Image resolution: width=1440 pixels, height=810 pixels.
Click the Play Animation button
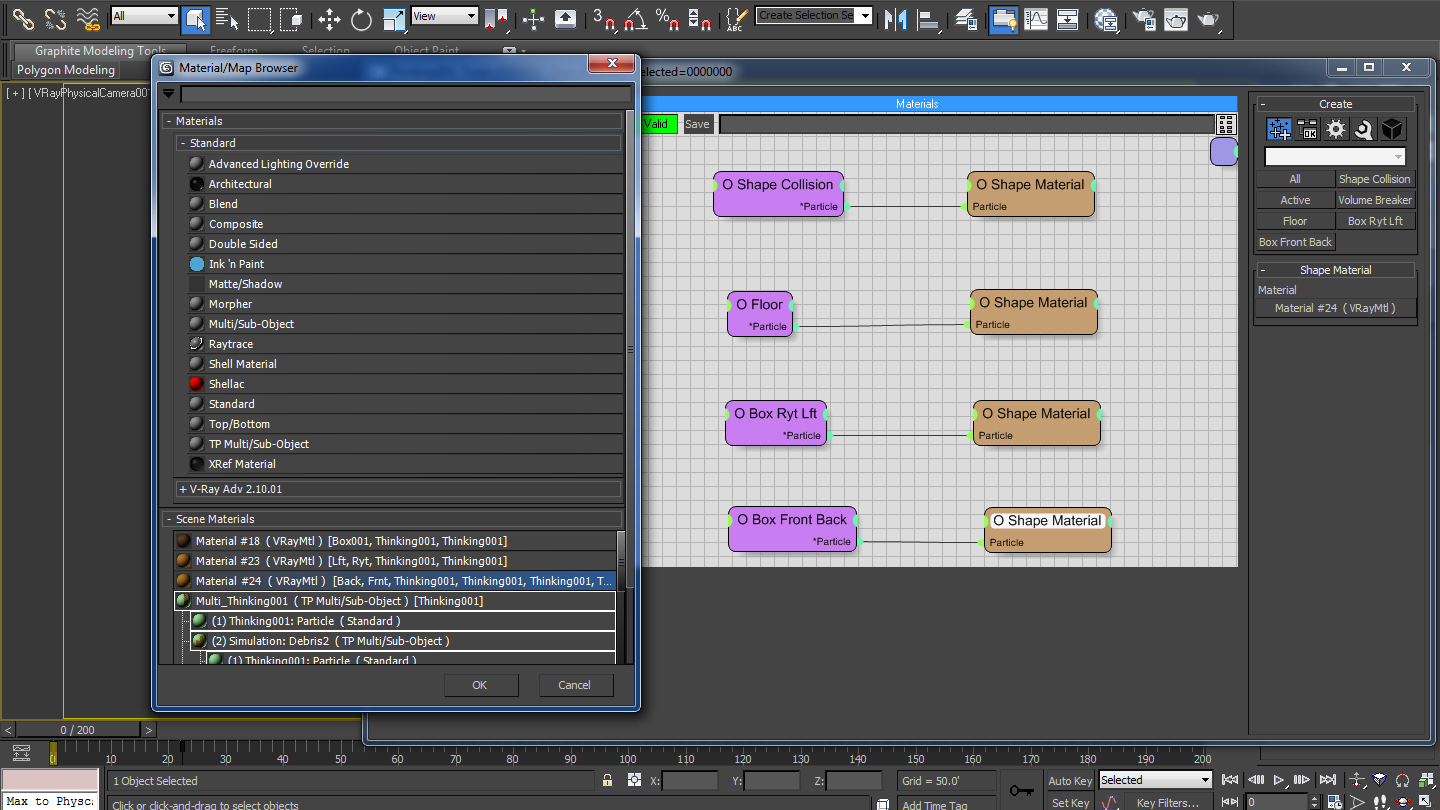(x=1278, y=780)
